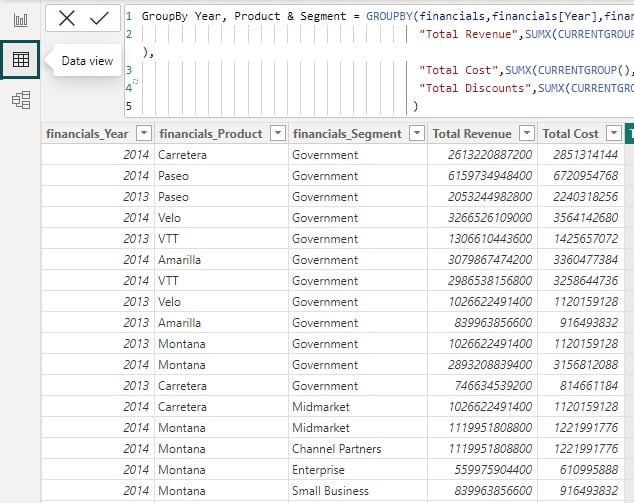Open Total Cost column filter dropdown
634x503 pixels.
click(x=614, y=133)
